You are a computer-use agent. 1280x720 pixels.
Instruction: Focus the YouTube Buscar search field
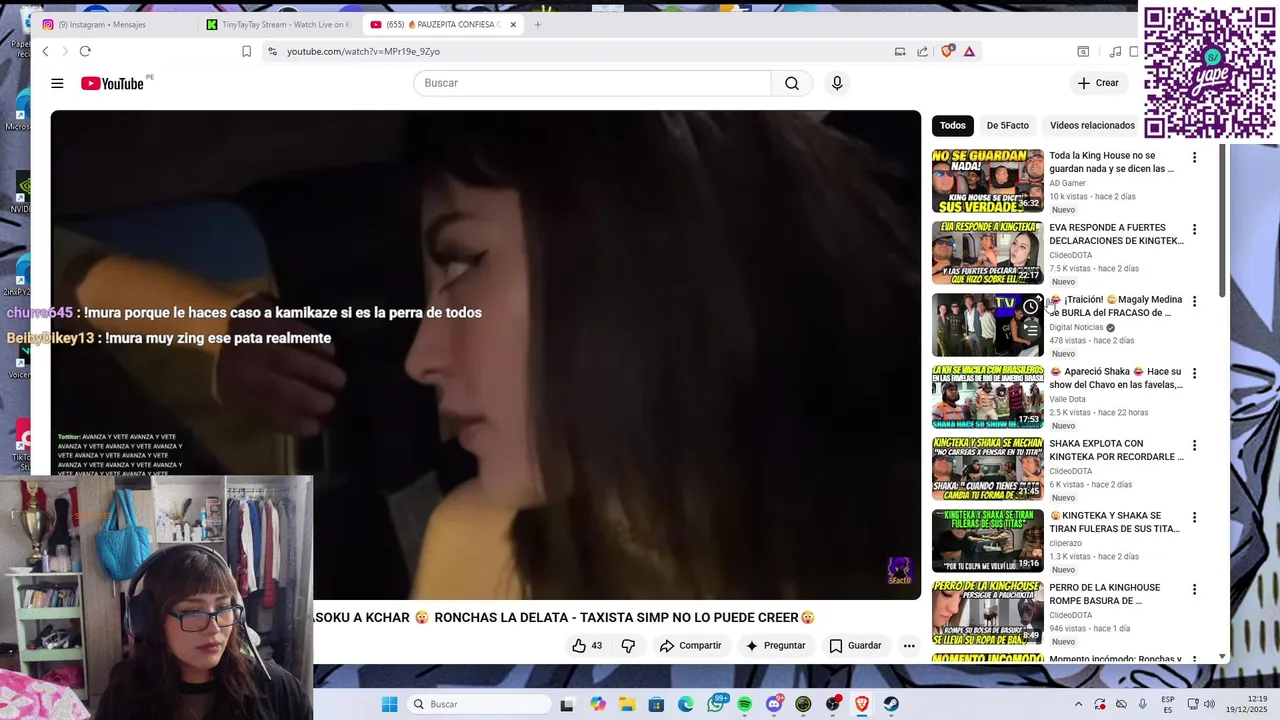[592, 83]
